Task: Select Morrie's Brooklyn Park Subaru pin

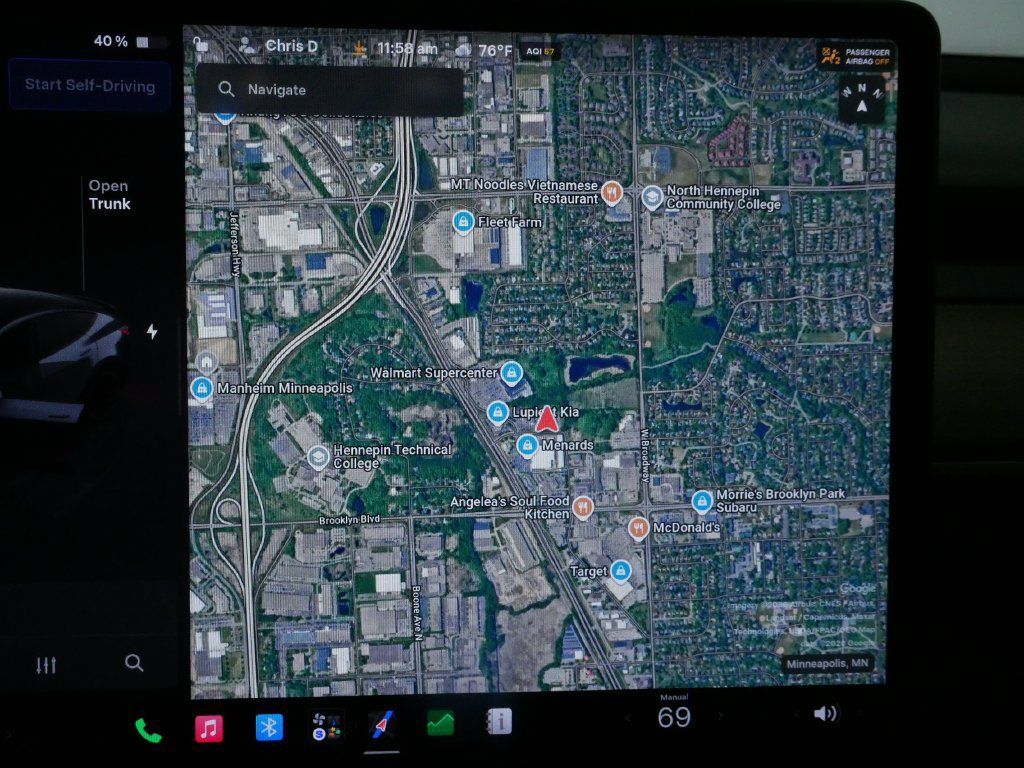Action: click(x=701, y=502)
